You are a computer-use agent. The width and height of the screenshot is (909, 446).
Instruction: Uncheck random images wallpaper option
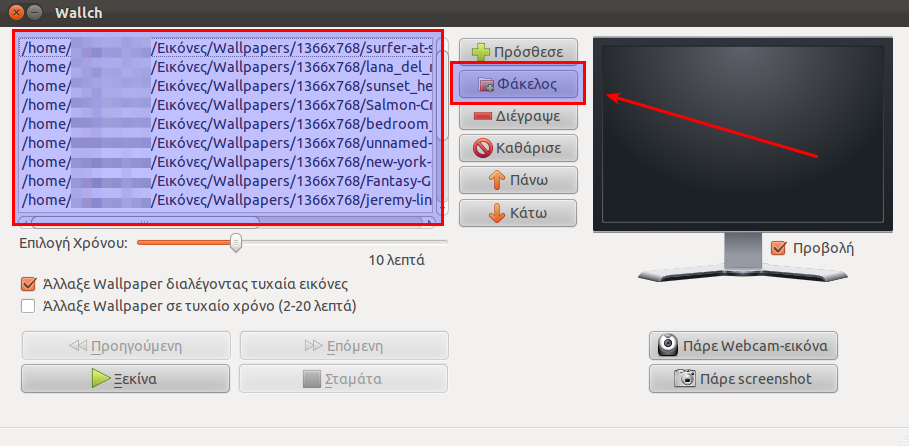(x=28, y=284)
